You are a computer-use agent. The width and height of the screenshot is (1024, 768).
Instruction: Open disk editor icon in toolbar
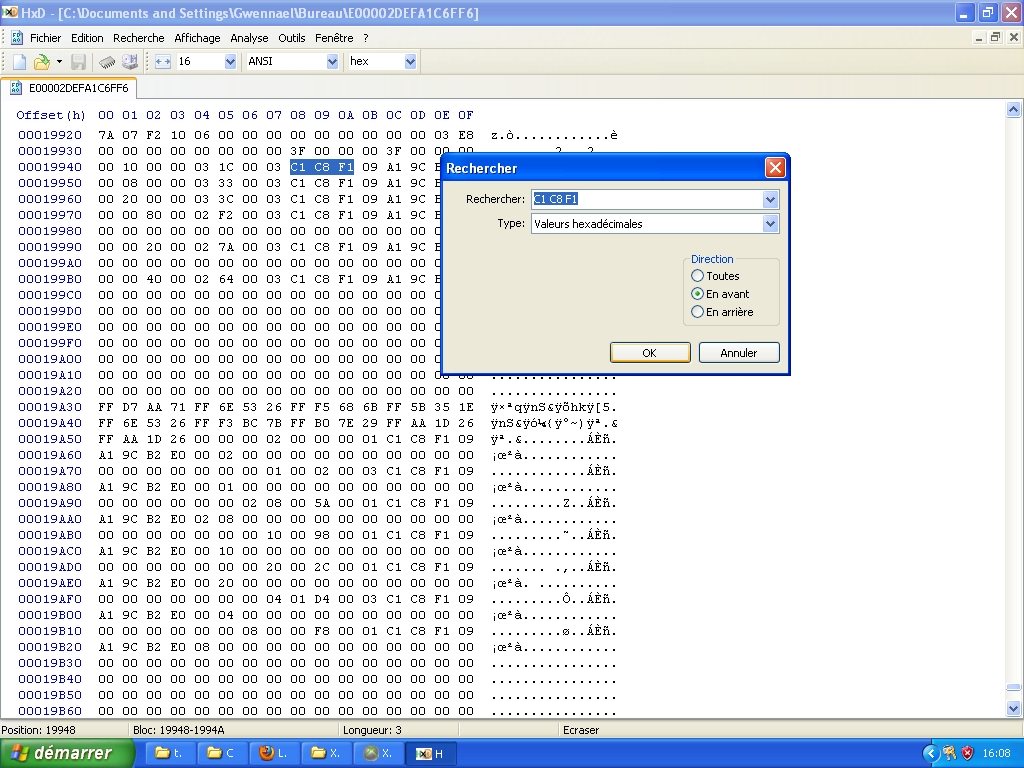(130, 61)
